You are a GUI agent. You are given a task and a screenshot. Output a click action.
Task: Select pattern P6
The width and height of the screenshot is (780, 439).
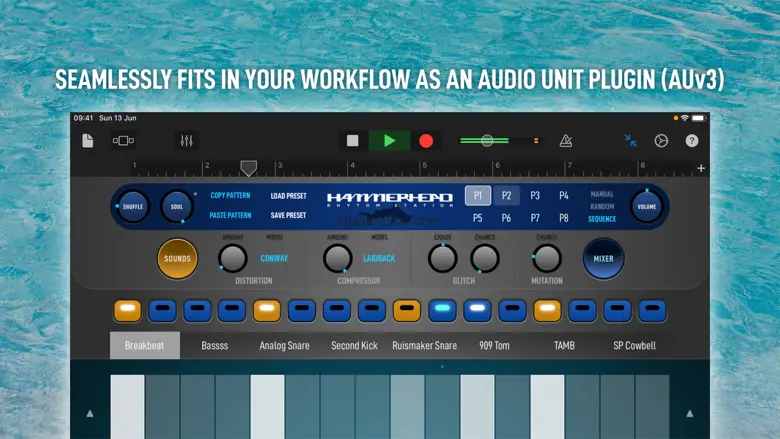[x=506, y=218]
